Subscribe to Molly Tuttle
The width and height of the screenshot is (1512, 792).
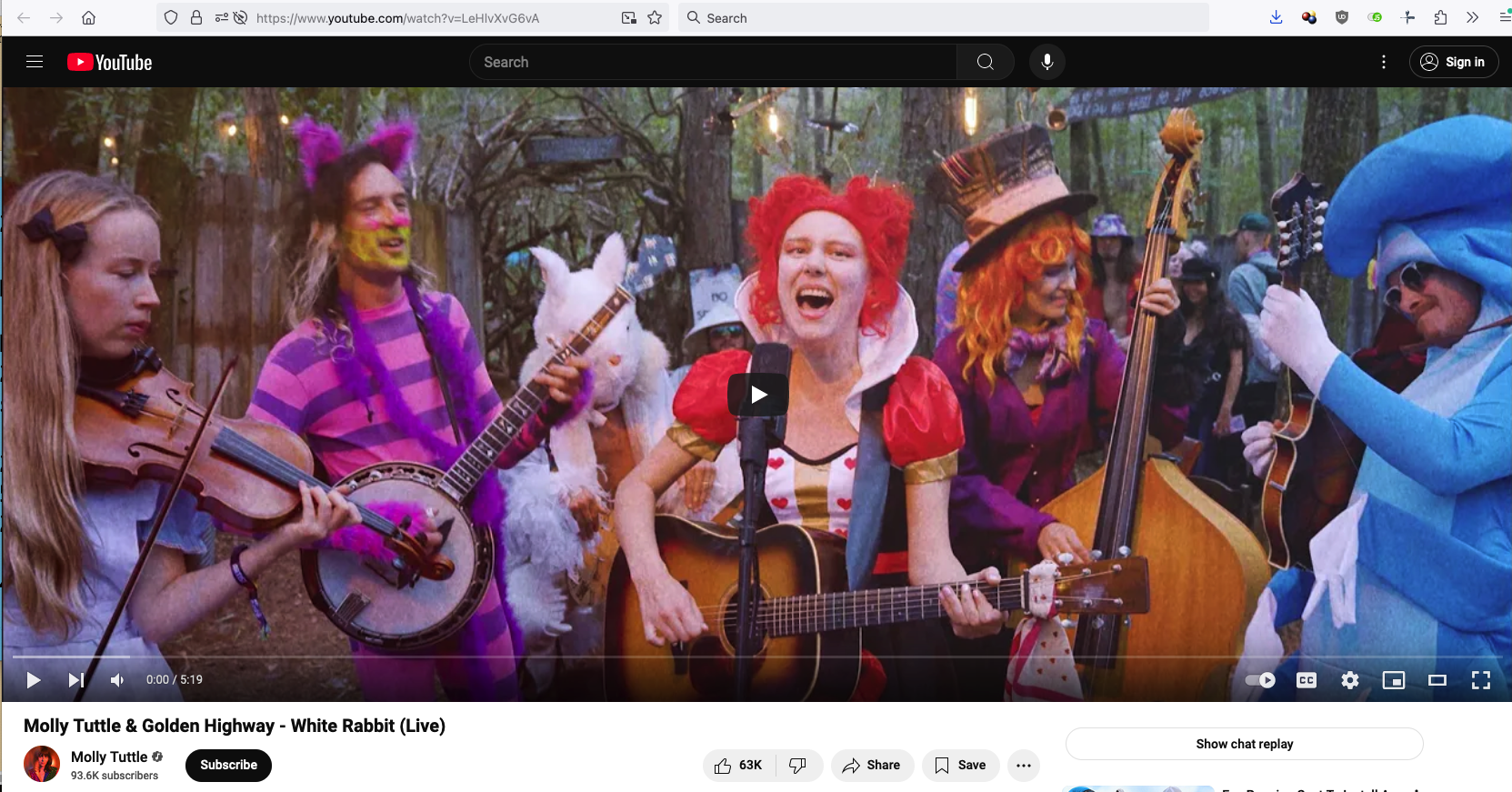228,766
